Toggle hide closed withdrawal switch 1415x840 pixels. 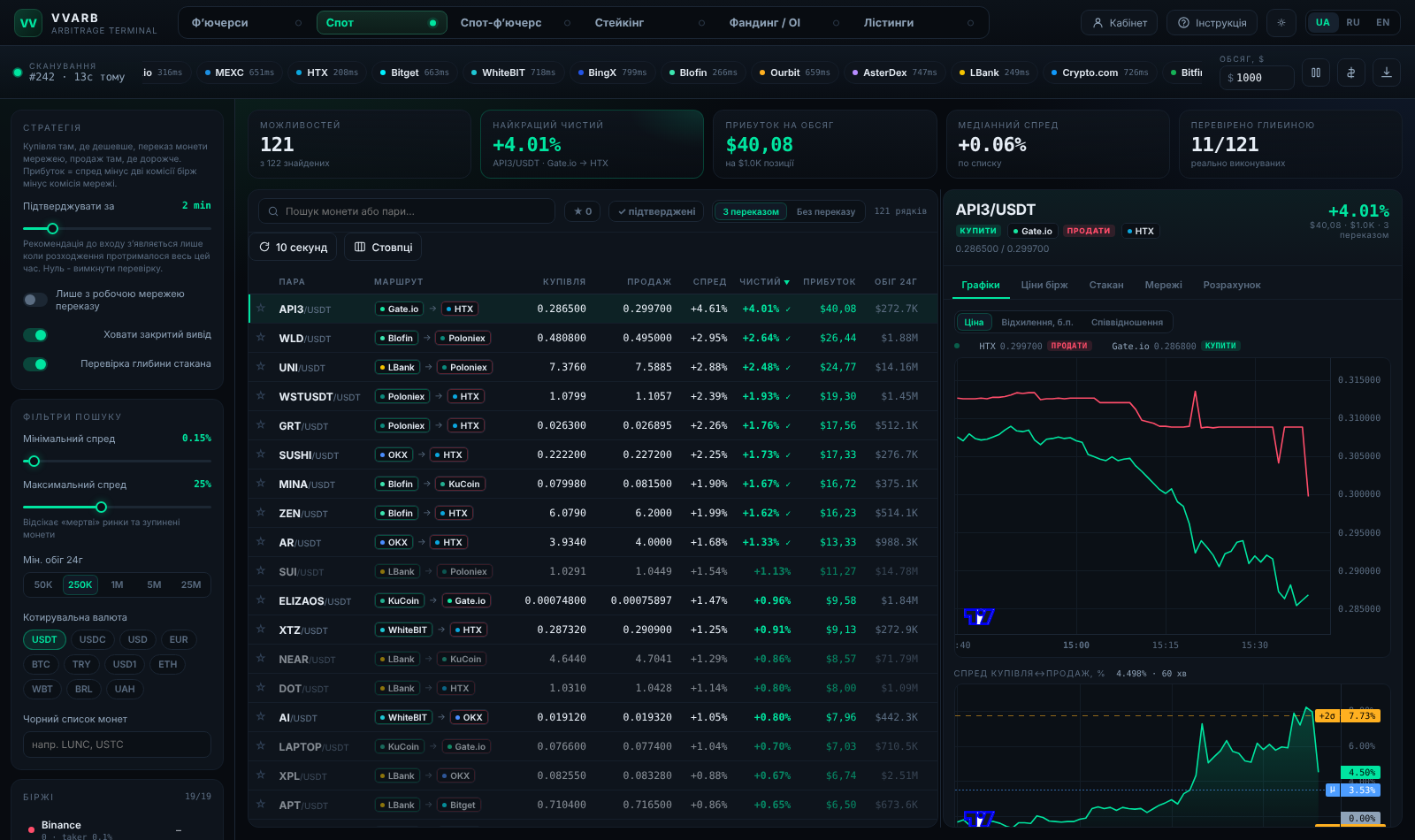pyautogui.click(x=35, y=335)
